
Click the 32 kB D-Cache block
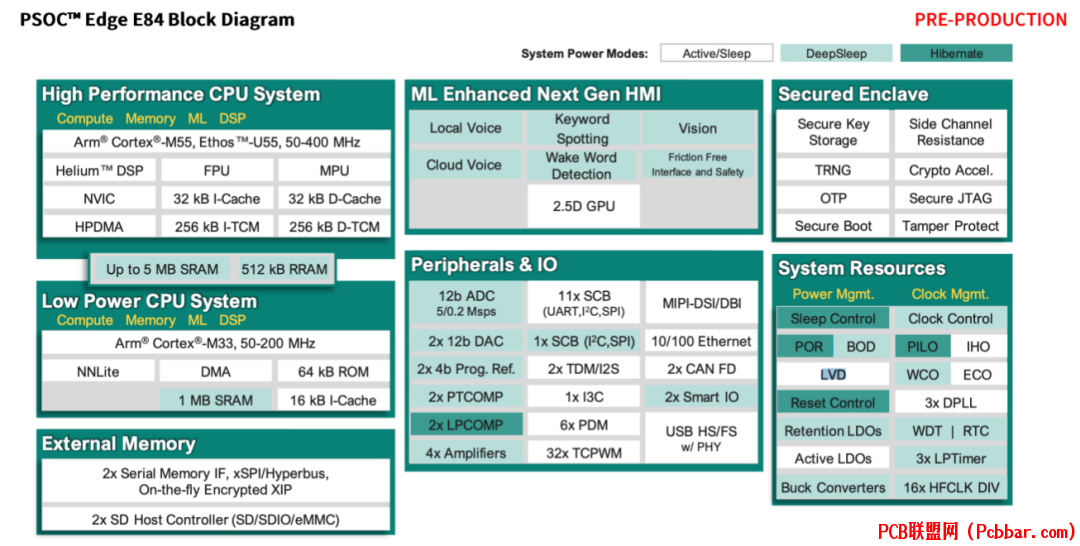(x=334, y=199)
